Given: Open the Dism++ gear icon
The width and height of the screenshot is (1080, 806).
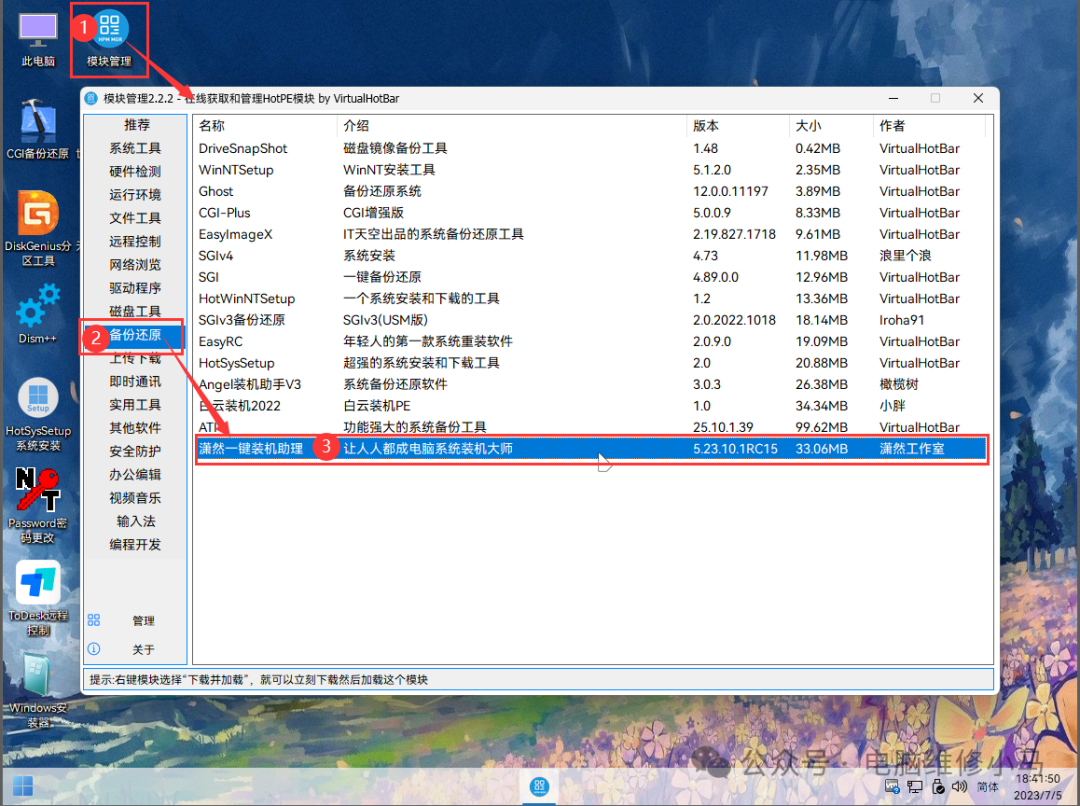Looking at the screenshot, I should click(38, 313).
